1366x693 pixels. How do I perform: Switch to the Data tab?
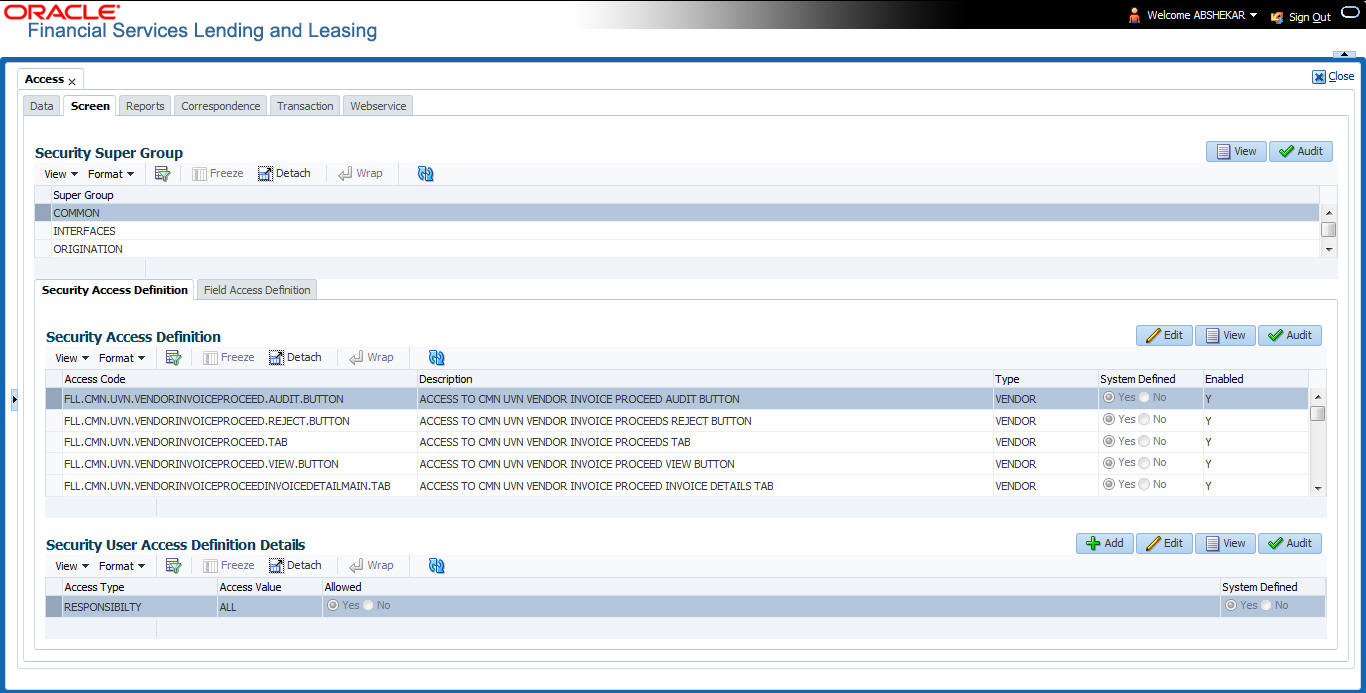pyautogui.click(x=41, y=106)
